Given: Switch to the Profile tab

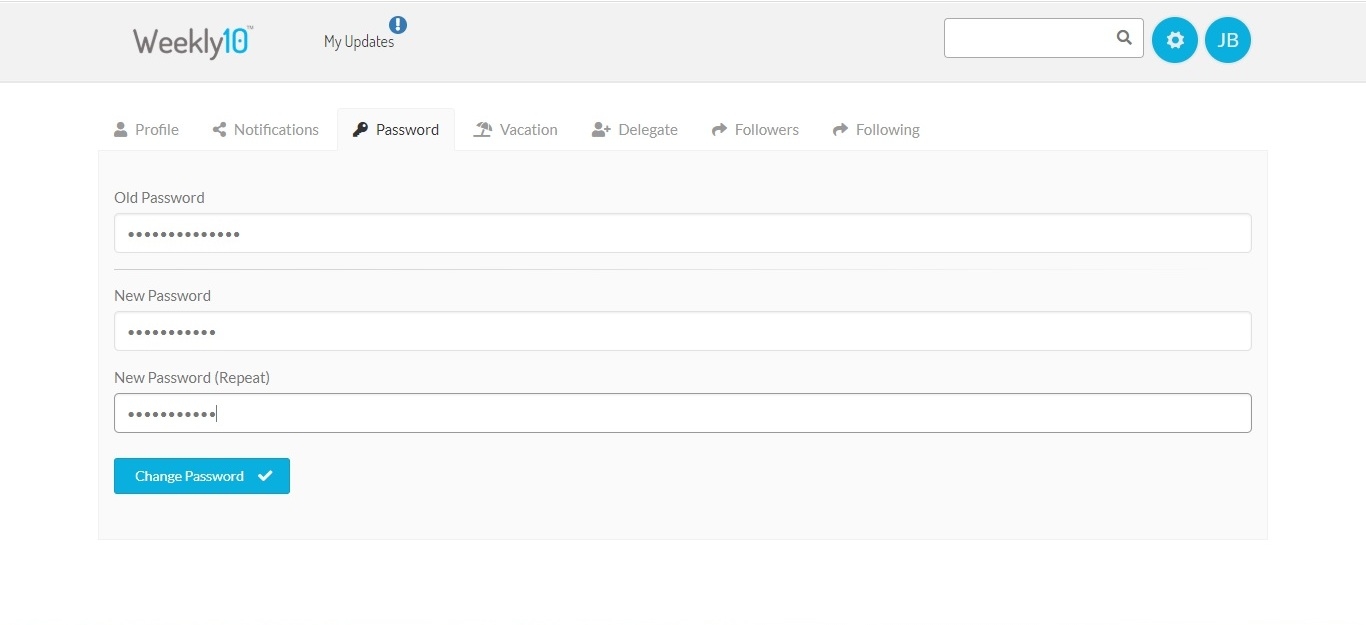Looking at the screenshot, I should [157, 129].
